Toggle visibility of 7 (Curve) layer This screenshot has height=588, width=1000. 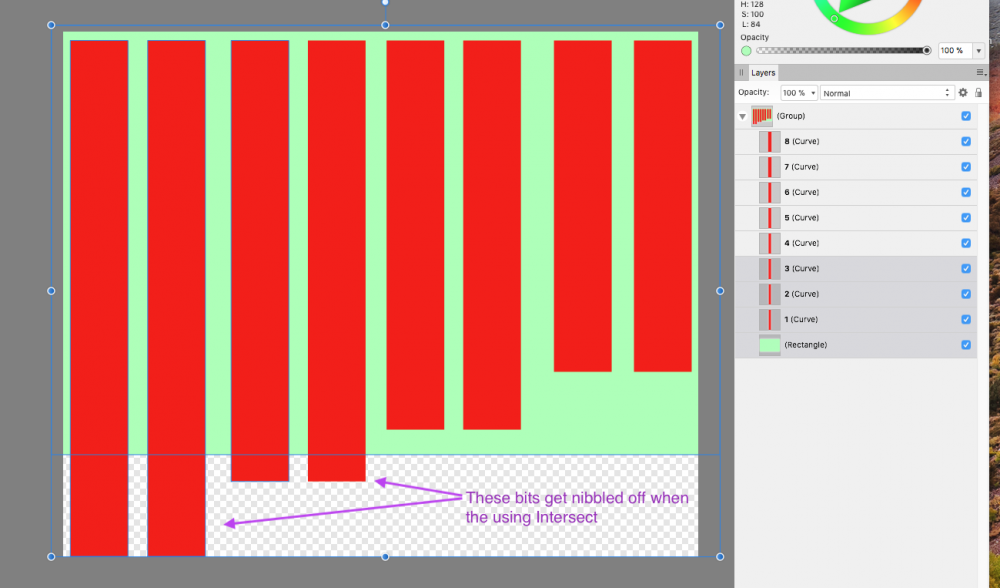966,167
